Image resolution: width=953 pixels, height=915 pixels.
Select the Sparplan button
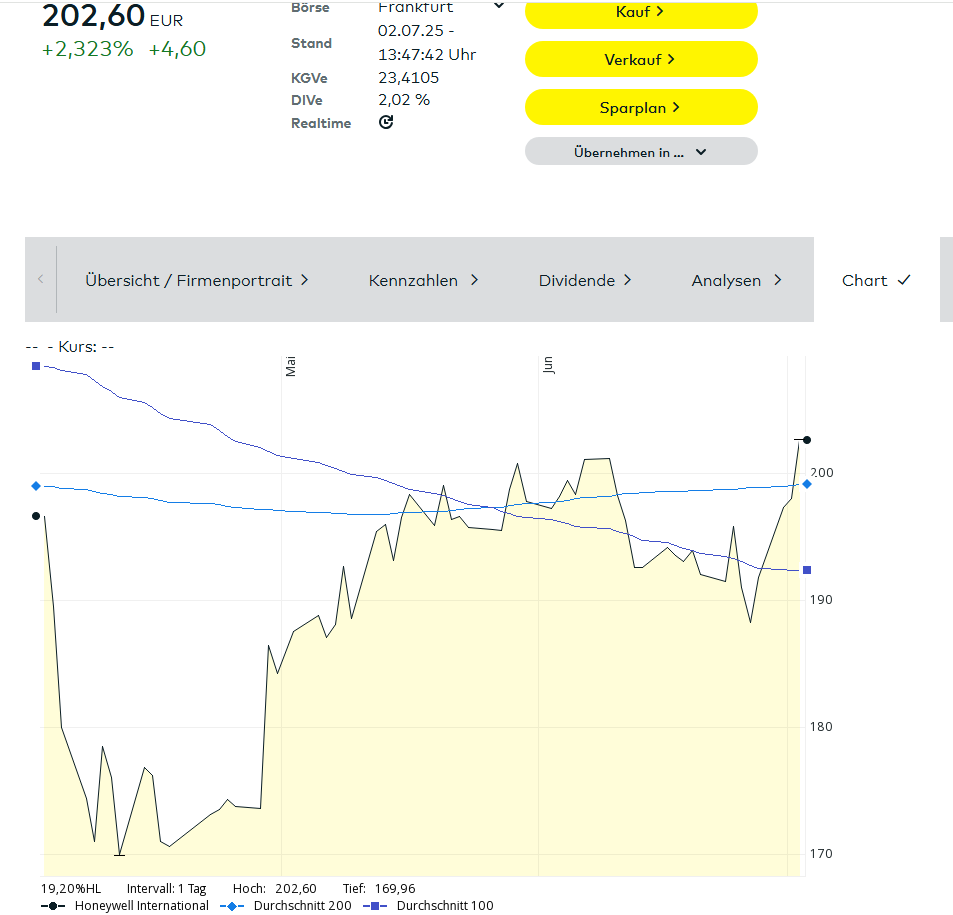pyautogui.click(x=641, y=107)
